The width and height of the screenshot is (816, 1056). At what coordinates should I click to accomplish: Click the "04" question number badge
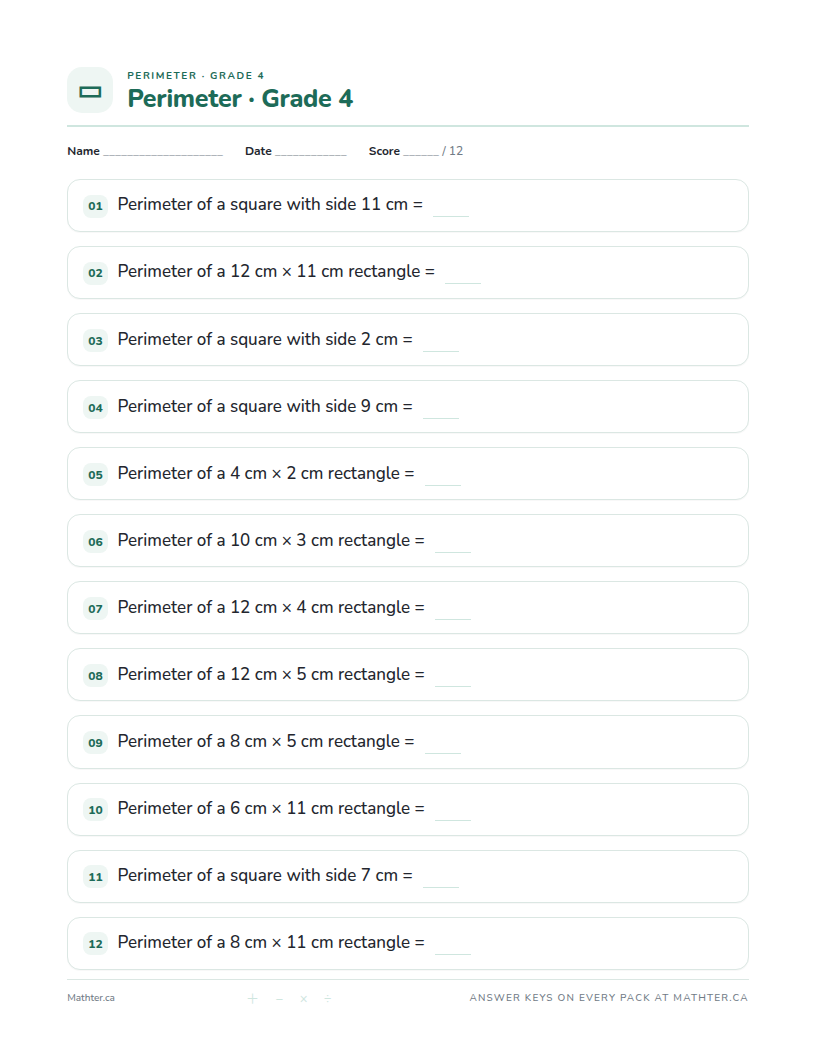(96, 407)
